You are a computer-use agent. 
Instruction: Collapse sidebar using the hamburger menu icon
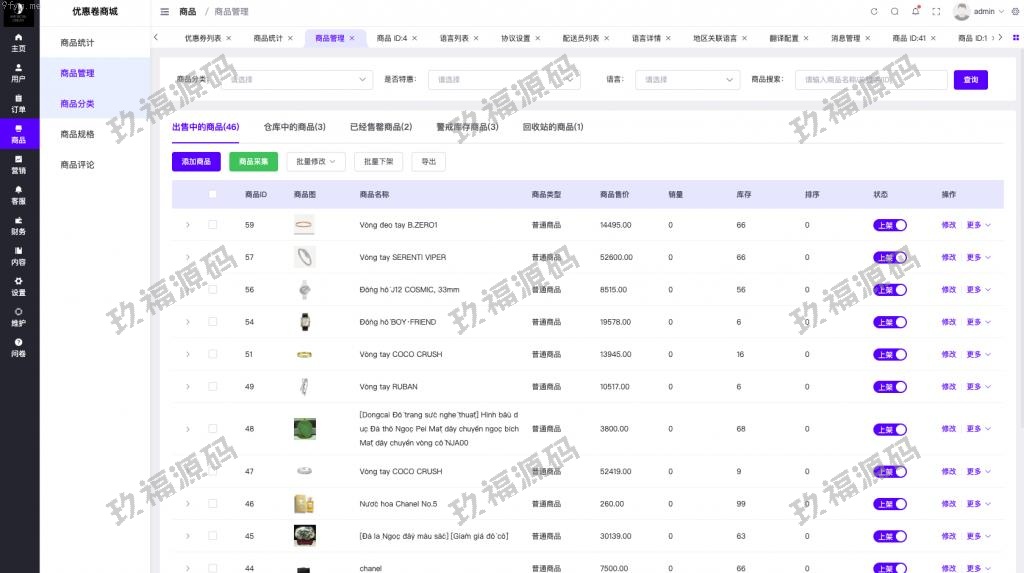pos(165,12)
